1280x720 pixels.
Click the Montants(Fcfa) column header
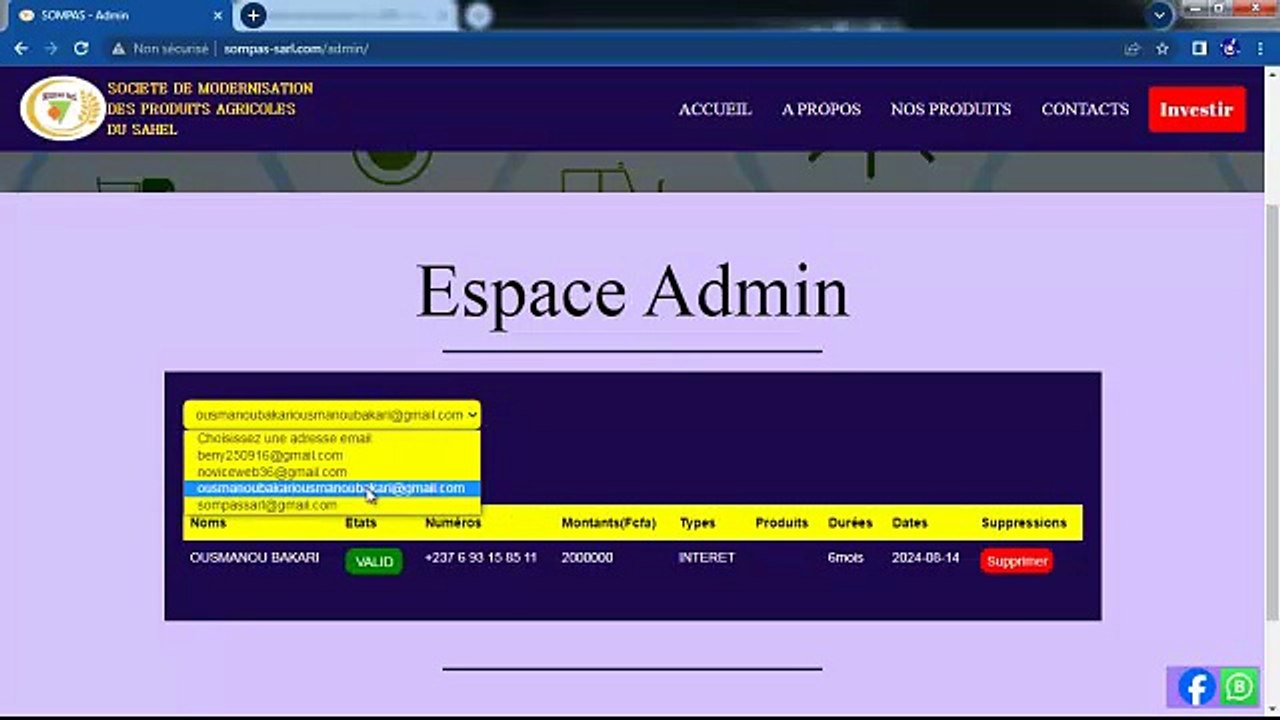tap(609, 523)
